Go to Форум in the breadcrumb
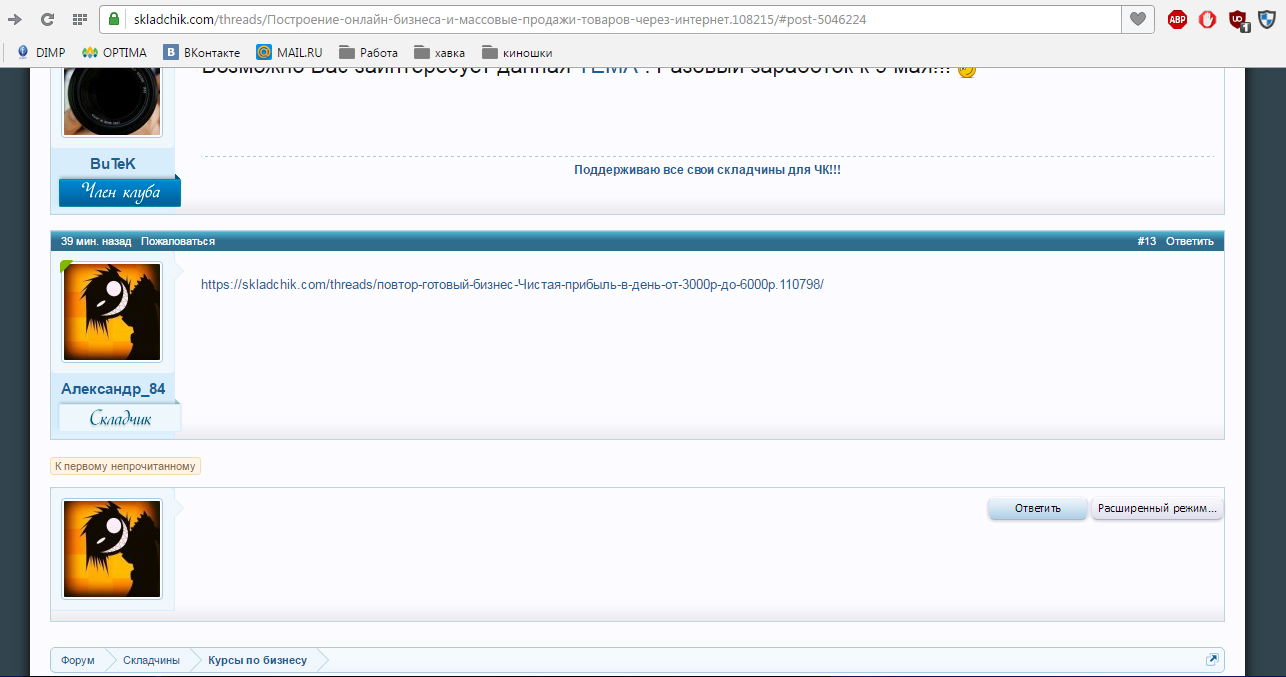 point(78,660)
